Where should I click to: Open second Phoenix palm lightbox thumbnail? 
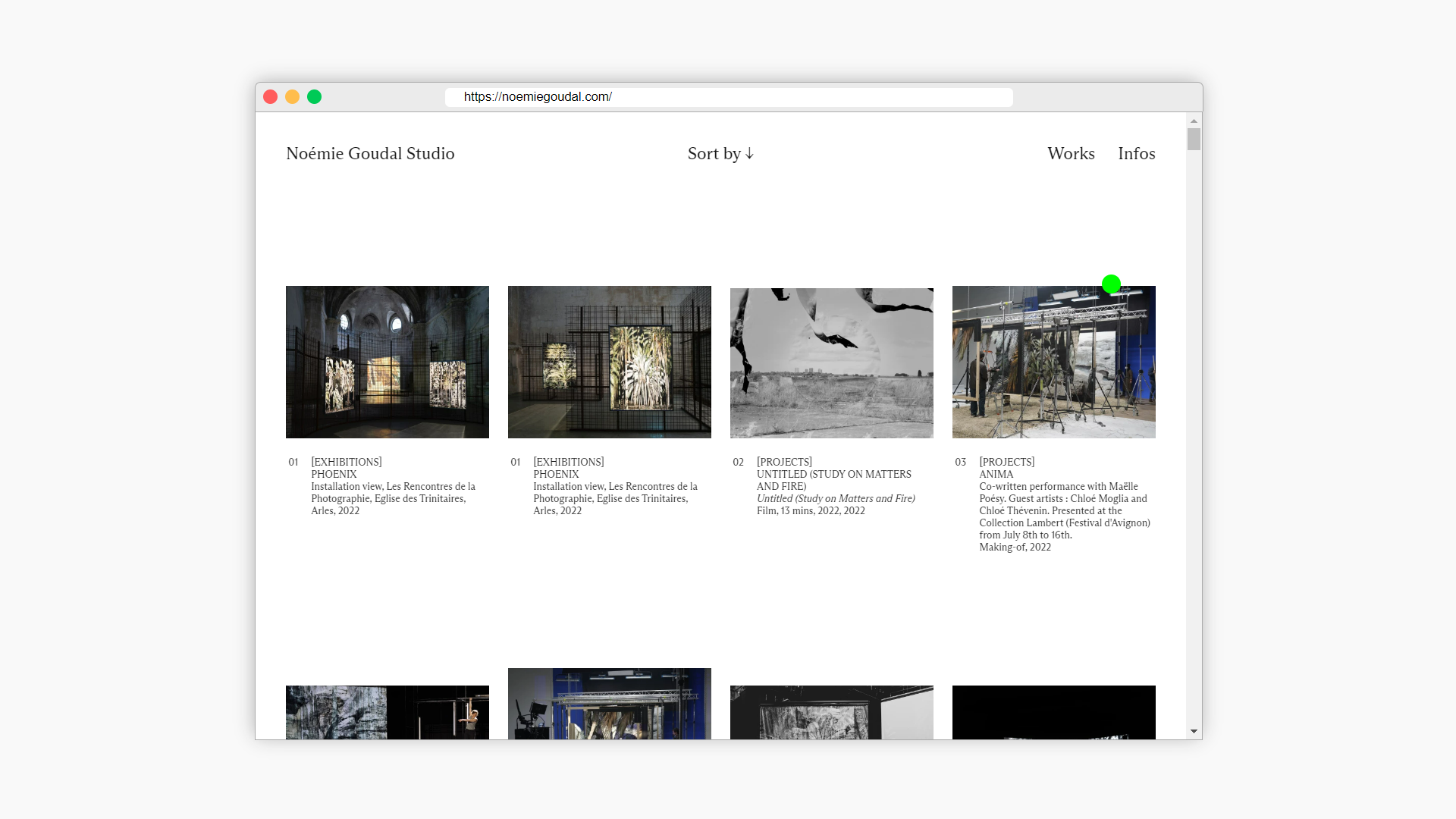point(610,362)
